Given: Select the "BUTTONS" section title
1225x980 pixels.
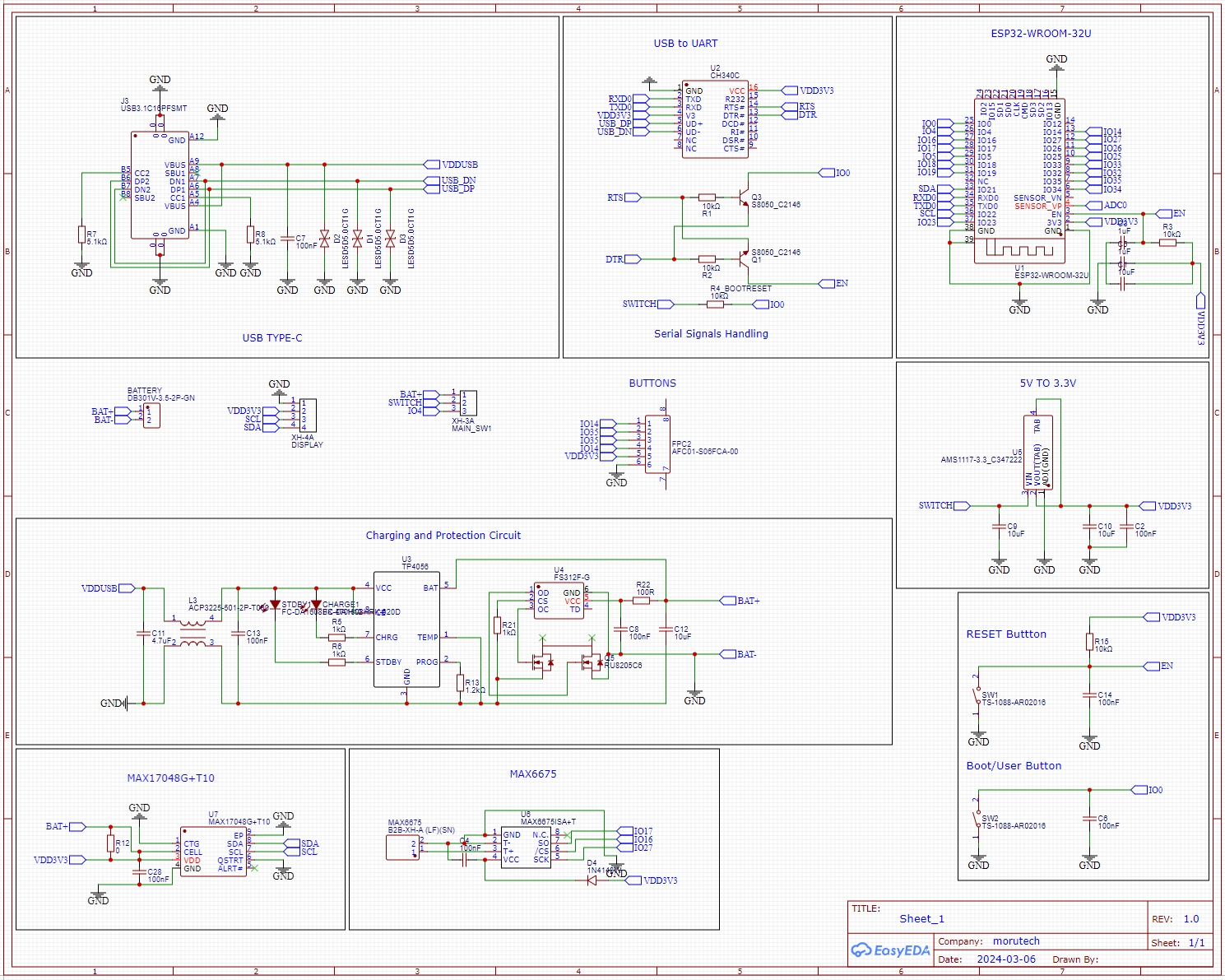Looking at the screenshot, I should (x=652, y=383).
